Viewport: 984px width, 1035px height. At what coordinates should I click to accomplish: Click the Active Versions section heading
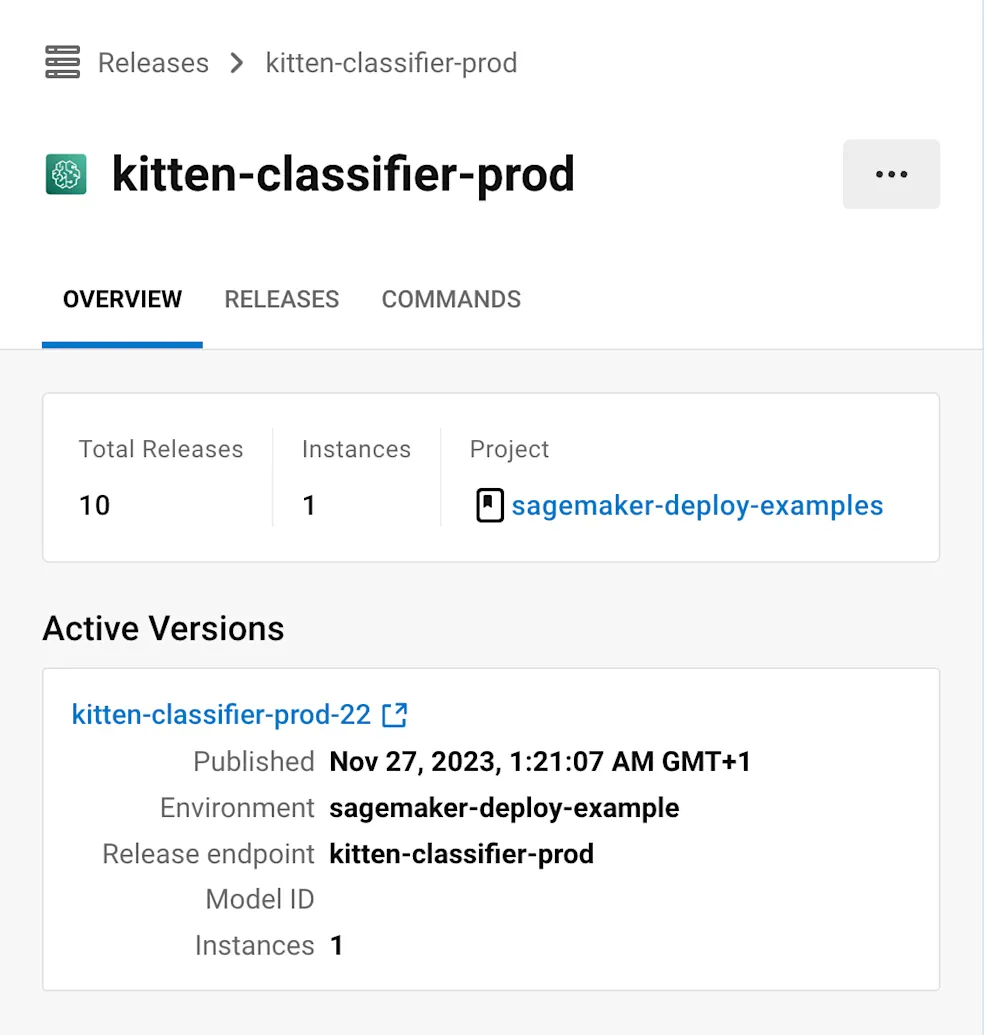click(163, 628)
